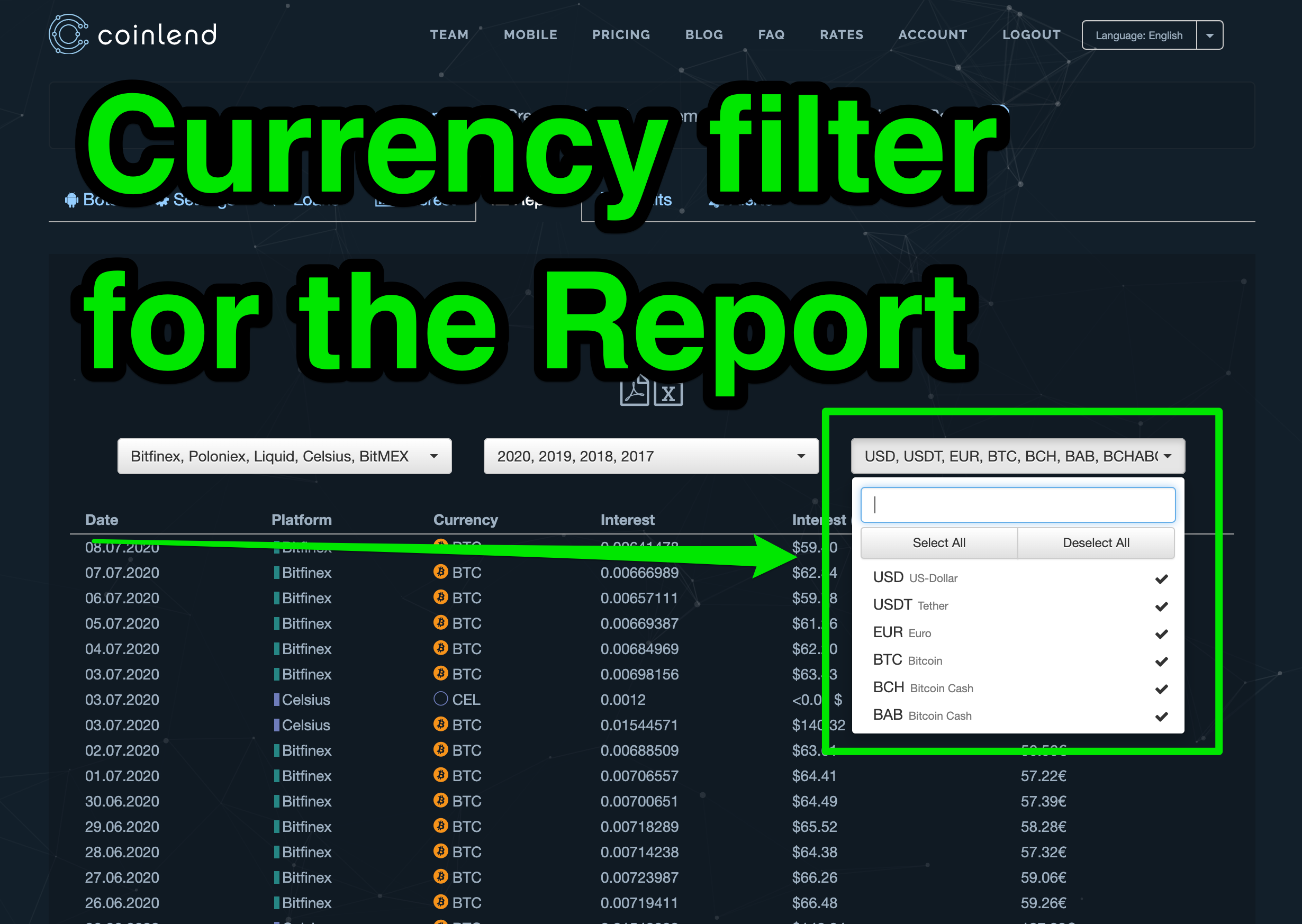
Task: Click Bitcoin icon in 26.06.2020 row
Action: pos(440,902)
